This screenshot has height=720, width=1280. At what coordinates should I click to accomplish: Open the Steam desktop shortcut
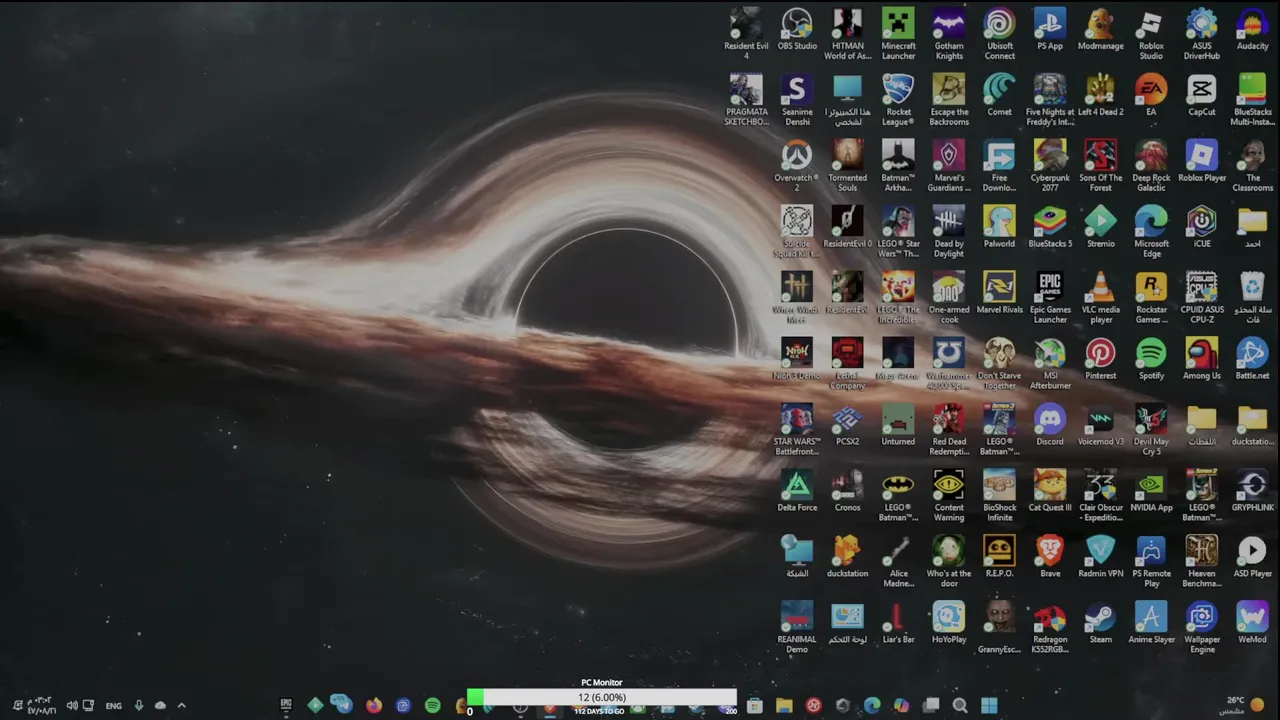pyautogui.click(x=1100, y=623)
